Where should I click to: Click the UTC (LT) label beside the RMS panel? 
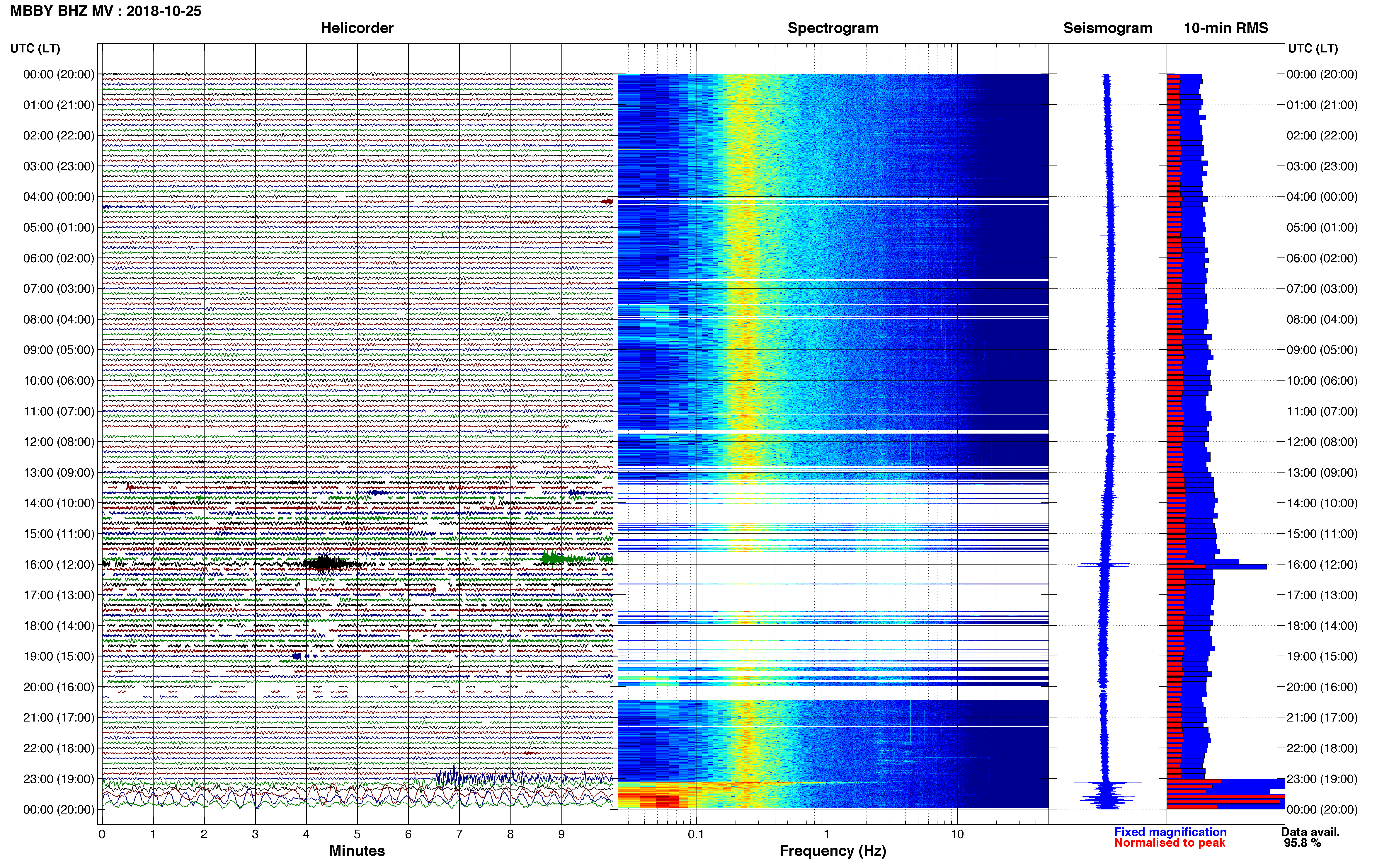pyautogui.click(x=1313, y=48)
